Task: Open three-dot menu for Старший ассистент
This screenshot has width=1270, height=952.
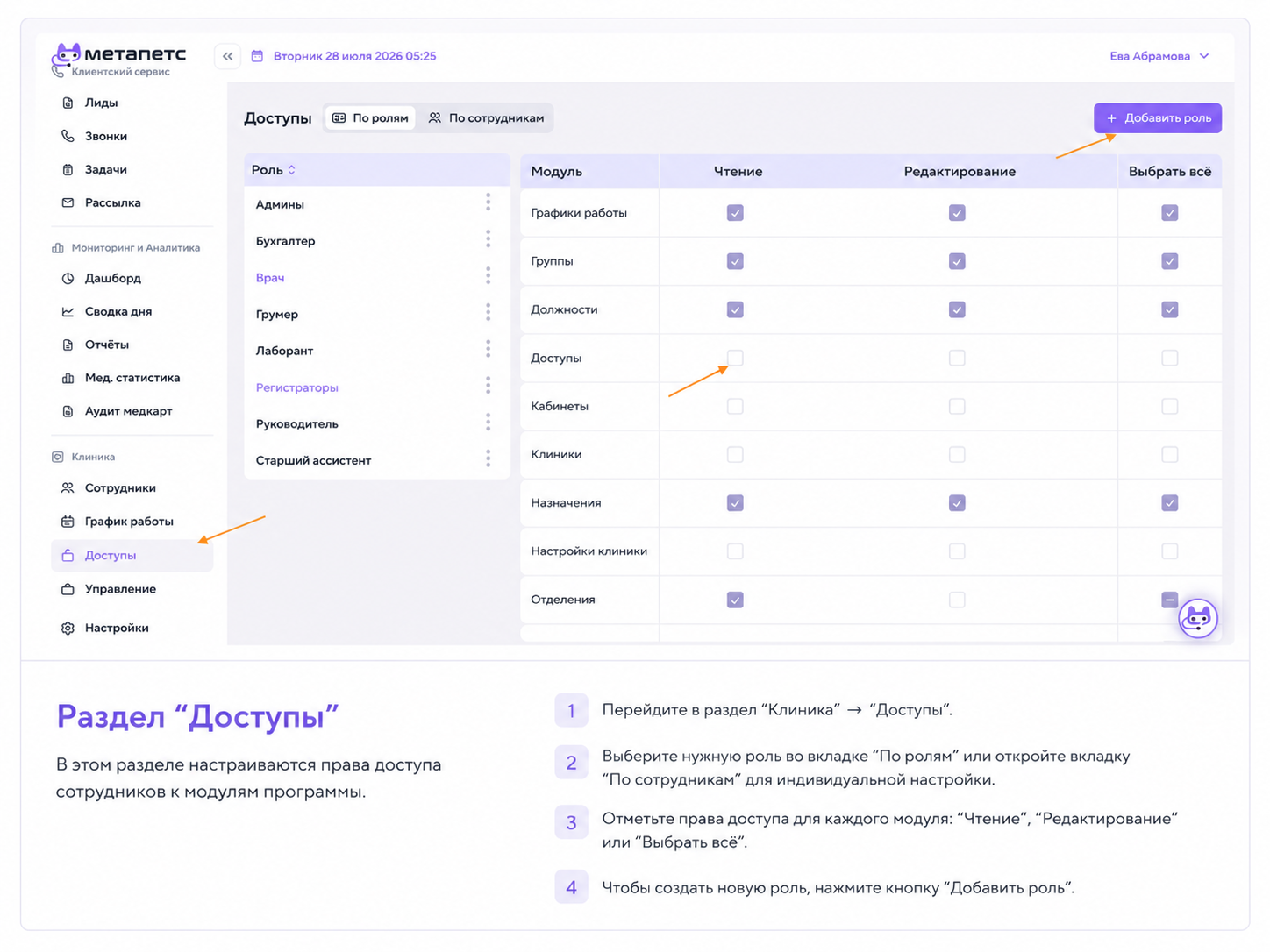Action: coord(489,458)
